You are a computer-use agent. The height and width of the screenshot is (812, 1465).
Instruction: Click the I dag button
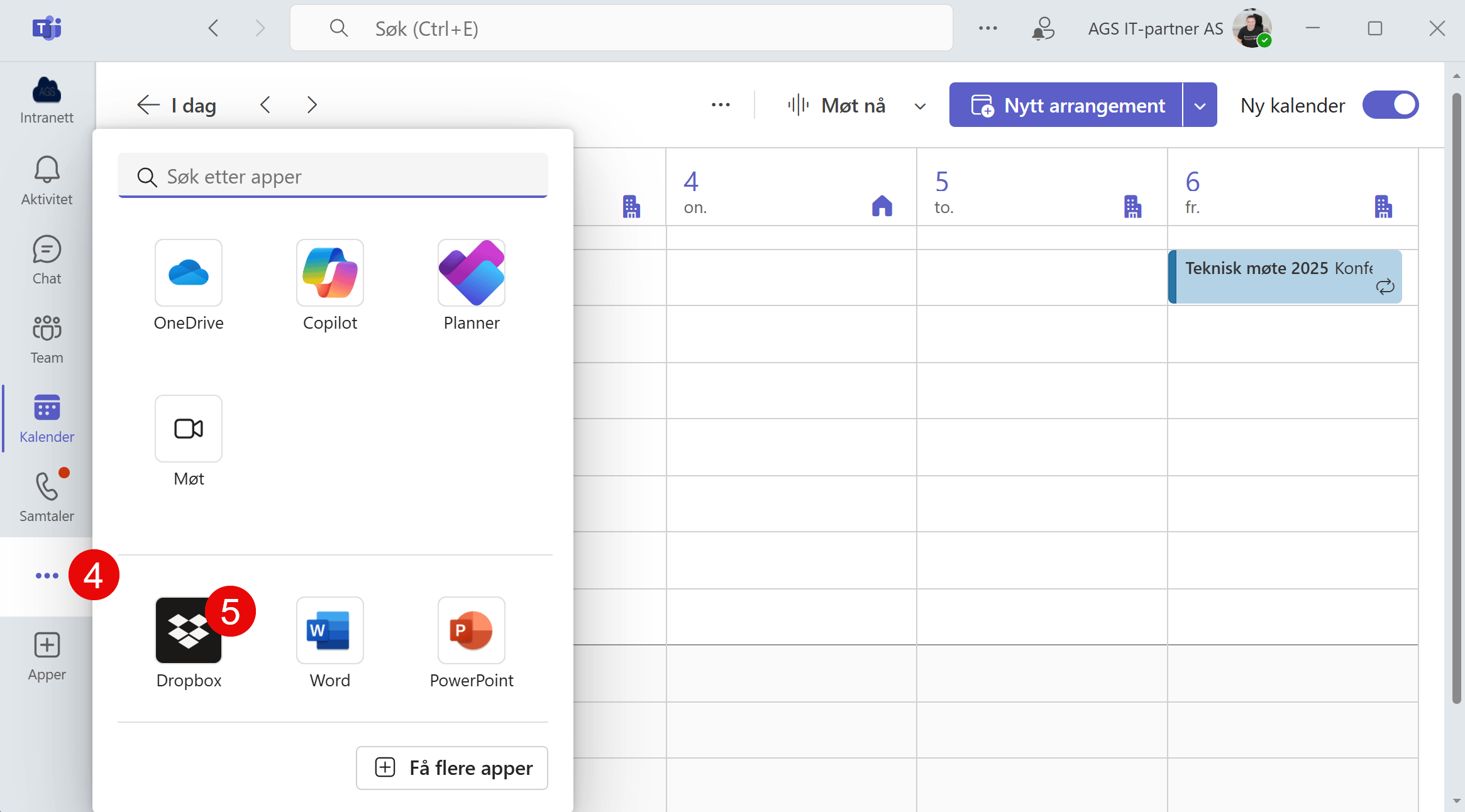176,105
